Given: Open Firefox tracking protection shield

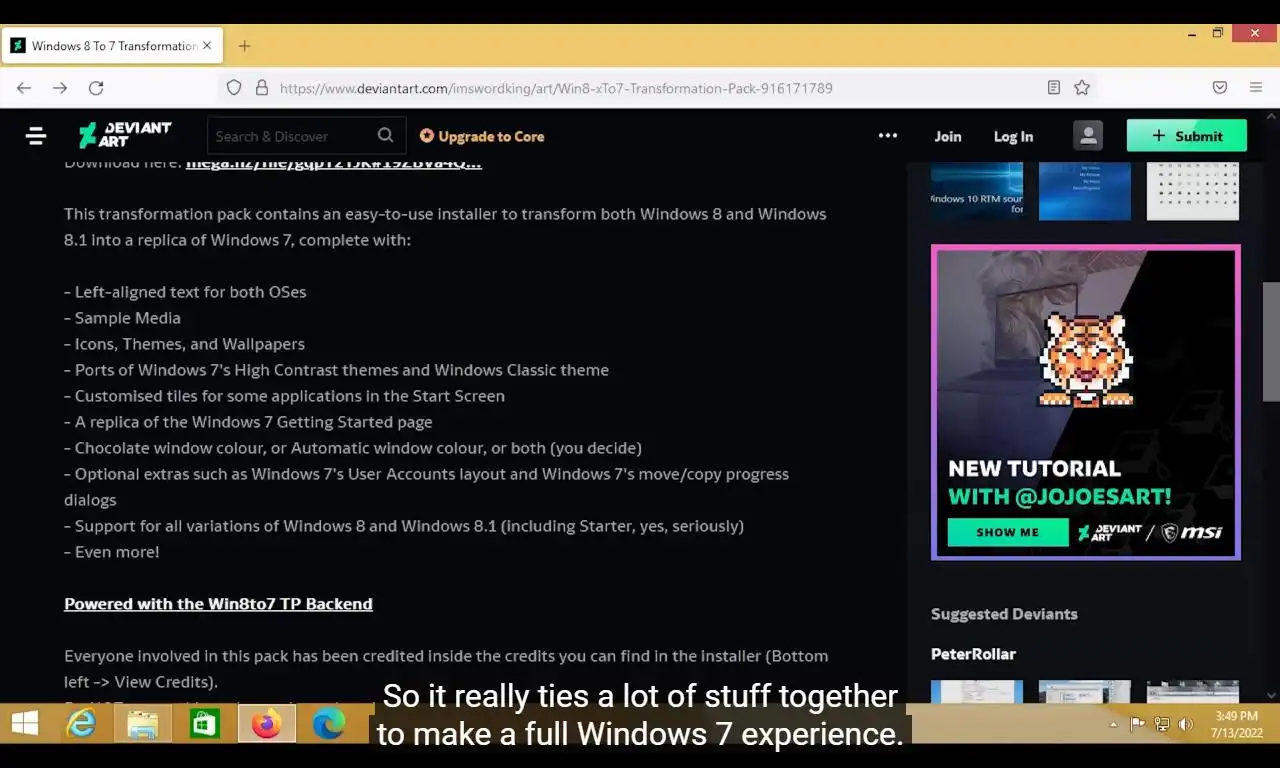Looking at the screenshot, I should coord(234,88).
